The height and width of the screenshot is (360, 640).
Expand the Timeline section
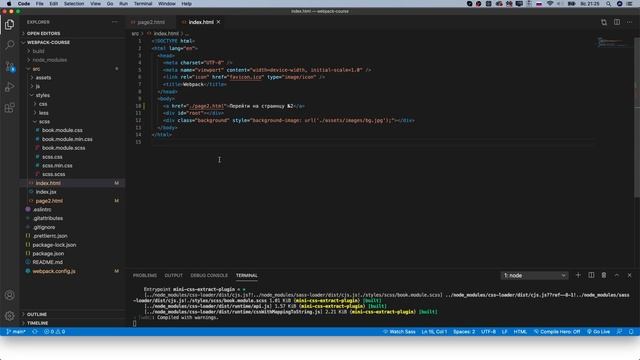tap(37, 323)
